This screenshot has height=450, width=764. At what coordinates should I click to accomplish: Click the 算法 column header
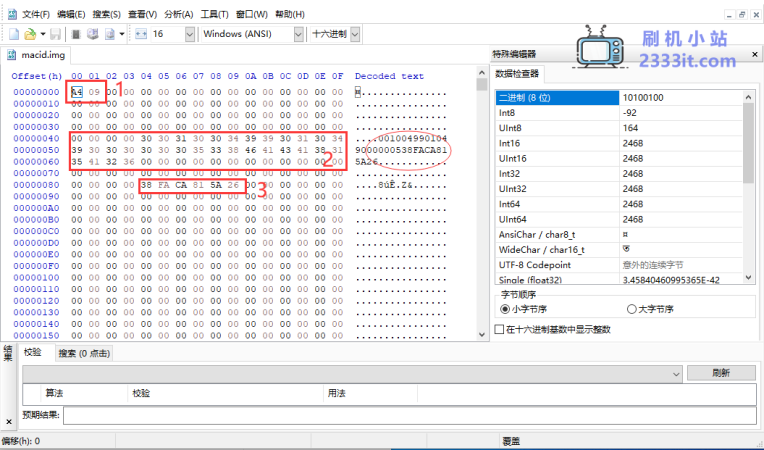click(84, 393)
